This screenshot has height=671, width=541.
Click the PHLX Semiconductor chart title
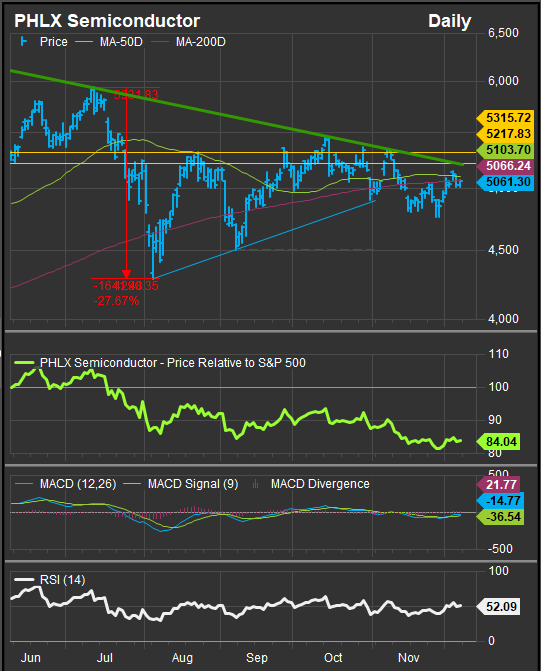point(107,21)
